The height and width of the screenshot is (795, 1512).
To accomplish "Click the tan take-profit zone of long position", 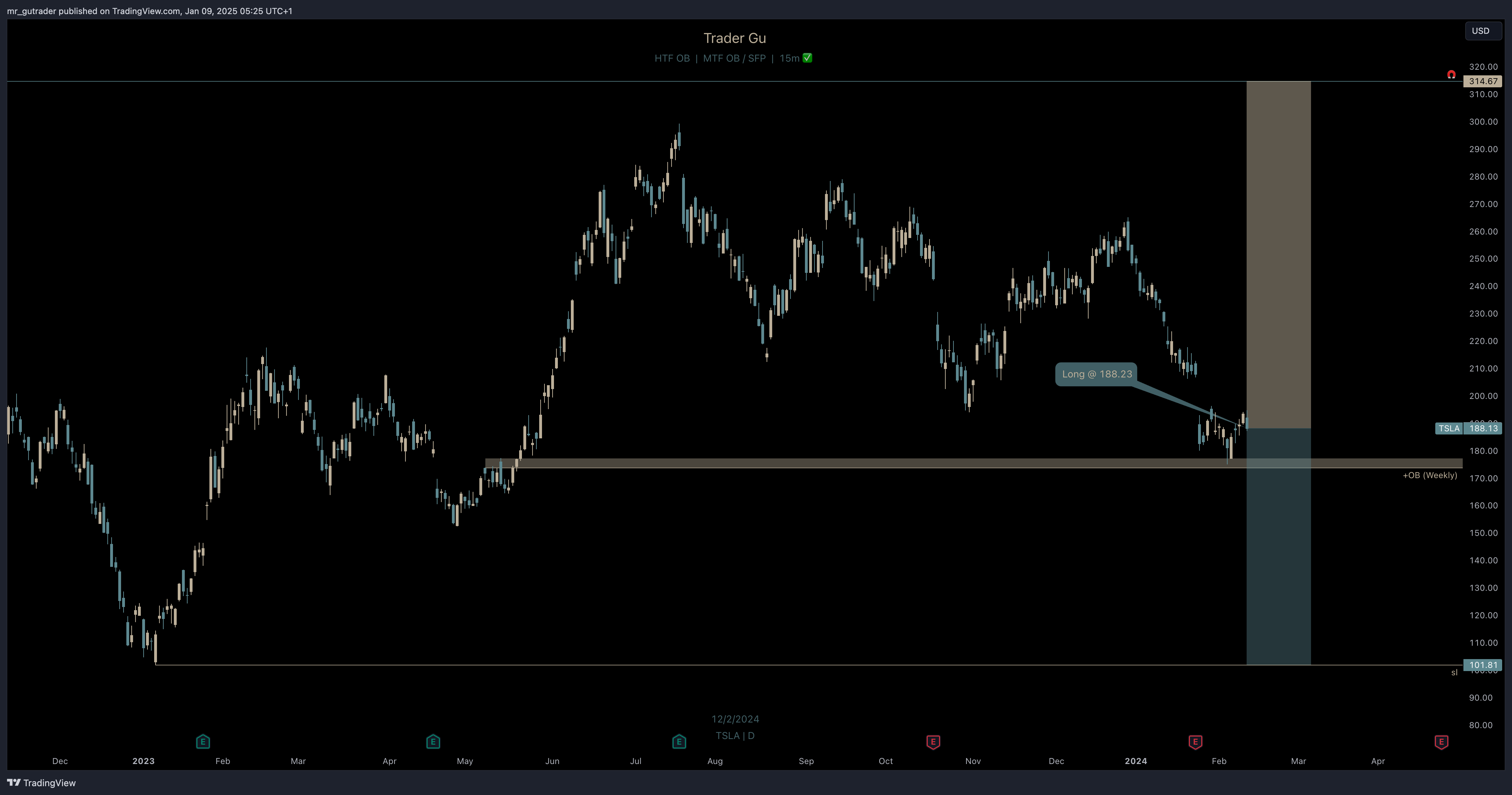I will pos(1278,255).
